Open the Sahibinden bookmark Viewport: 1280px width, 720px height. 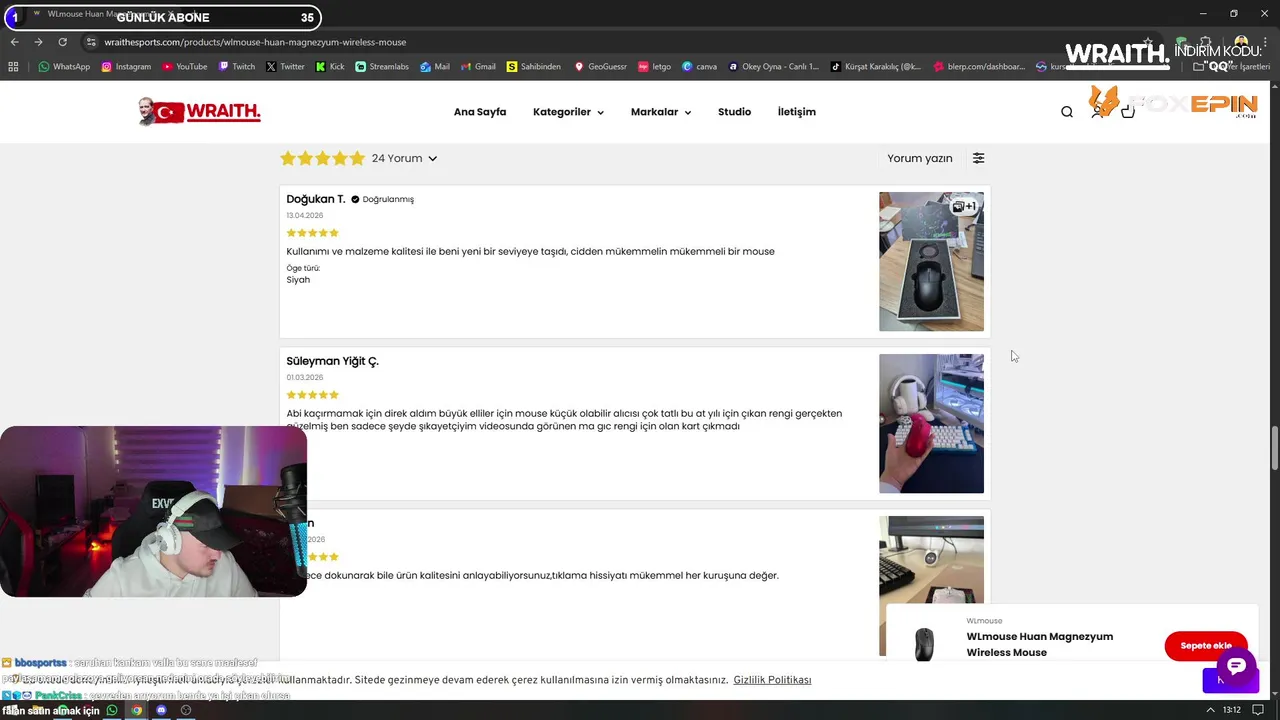click(534, 67)
